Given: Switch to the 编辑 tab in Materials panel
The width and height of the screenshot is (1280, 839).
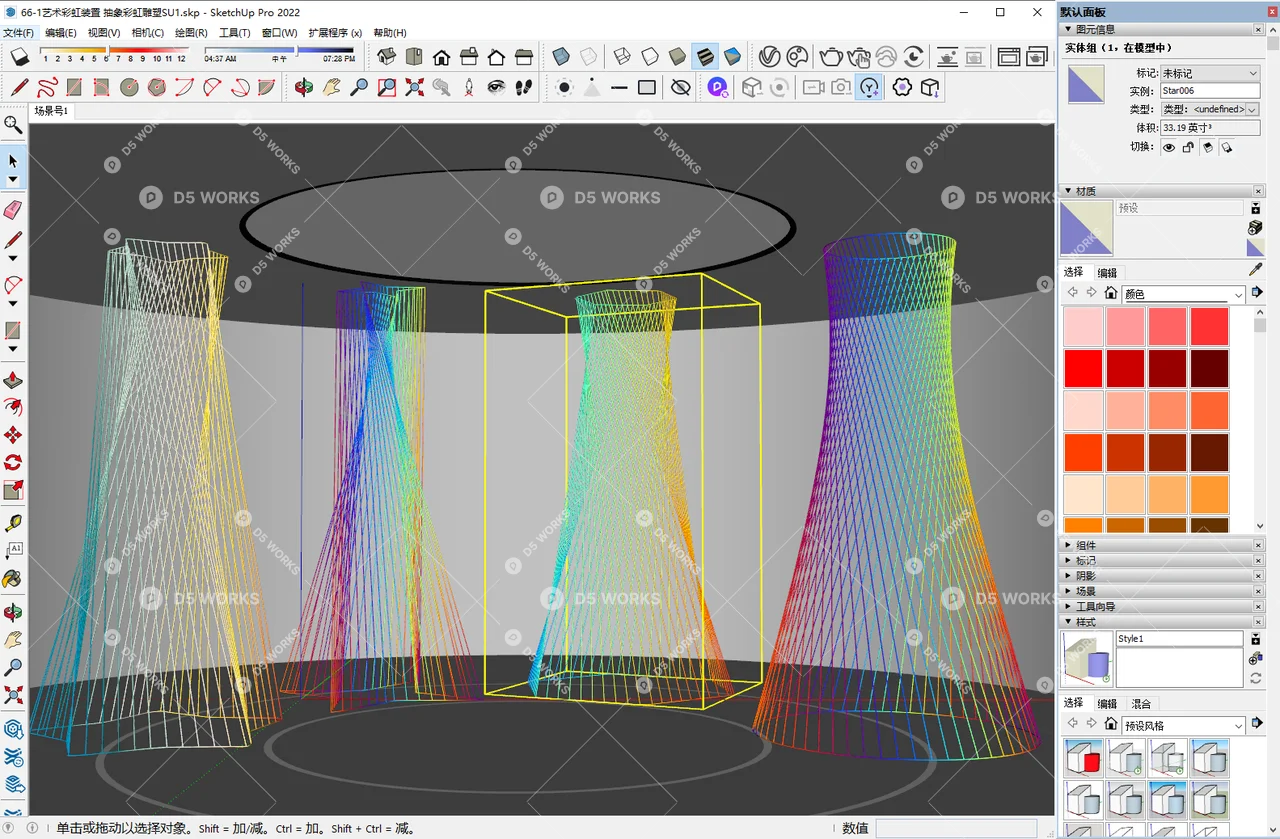Looking at the screenshot, I should 1107,272.
